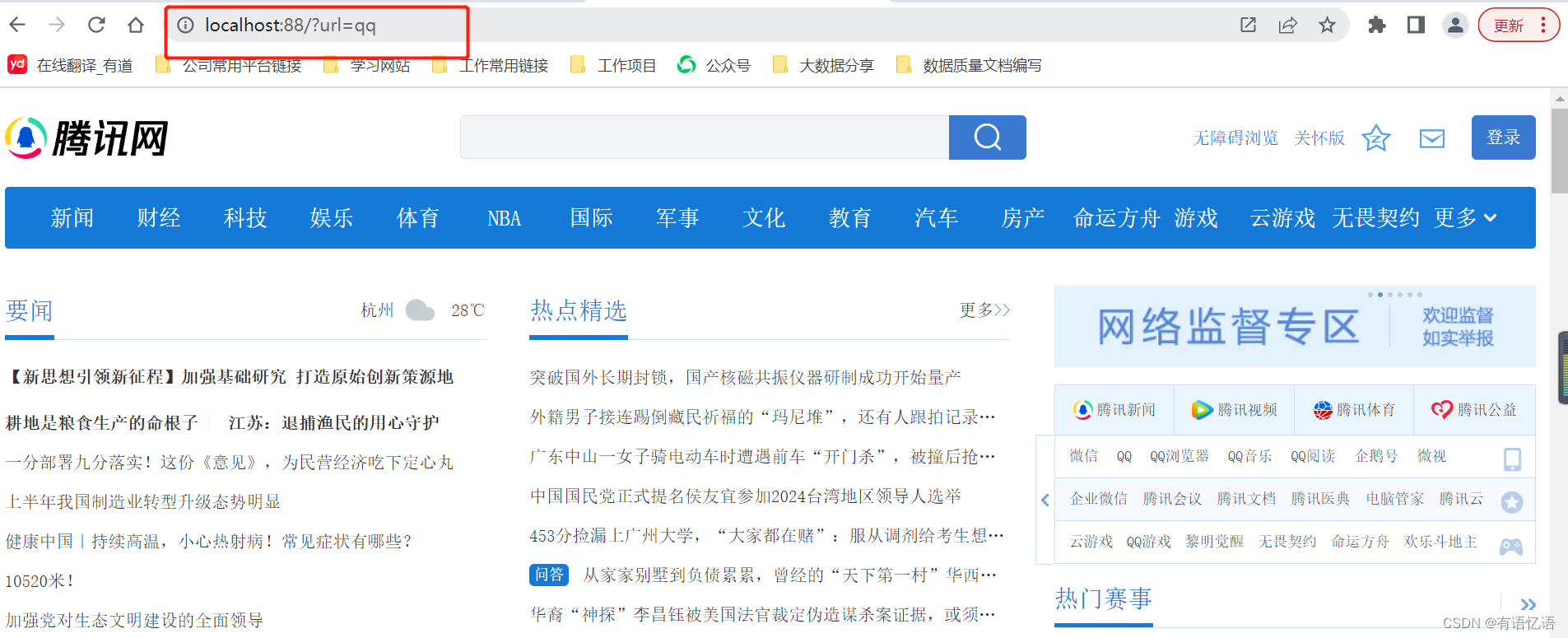The image size is (1568, 638).
Task: Open article 突破国外长期封锁 核磁共振仪
Action: pos(745,378)
